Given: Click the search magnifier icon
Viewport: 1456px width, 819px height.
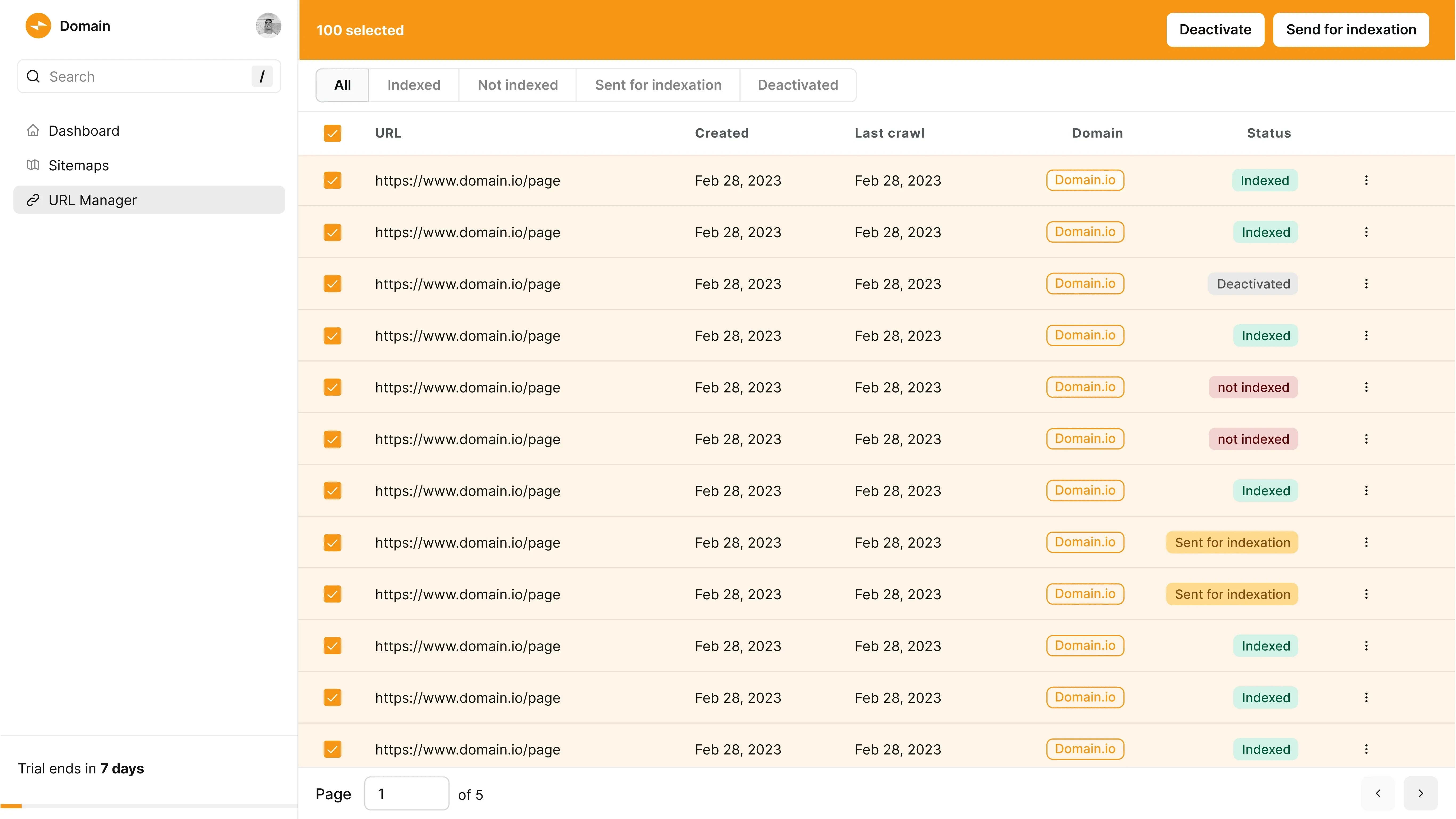Looking at the screenshot, I should click(33, 76).
